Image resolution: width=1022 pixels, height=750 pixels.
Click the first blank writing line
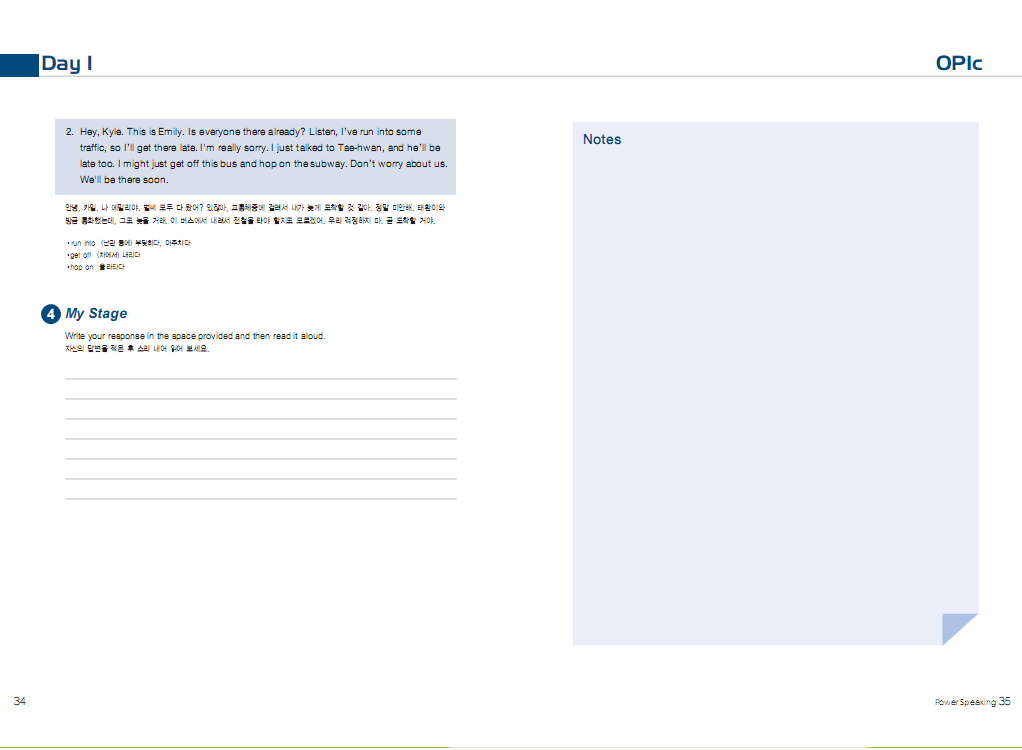coord(260,378)
